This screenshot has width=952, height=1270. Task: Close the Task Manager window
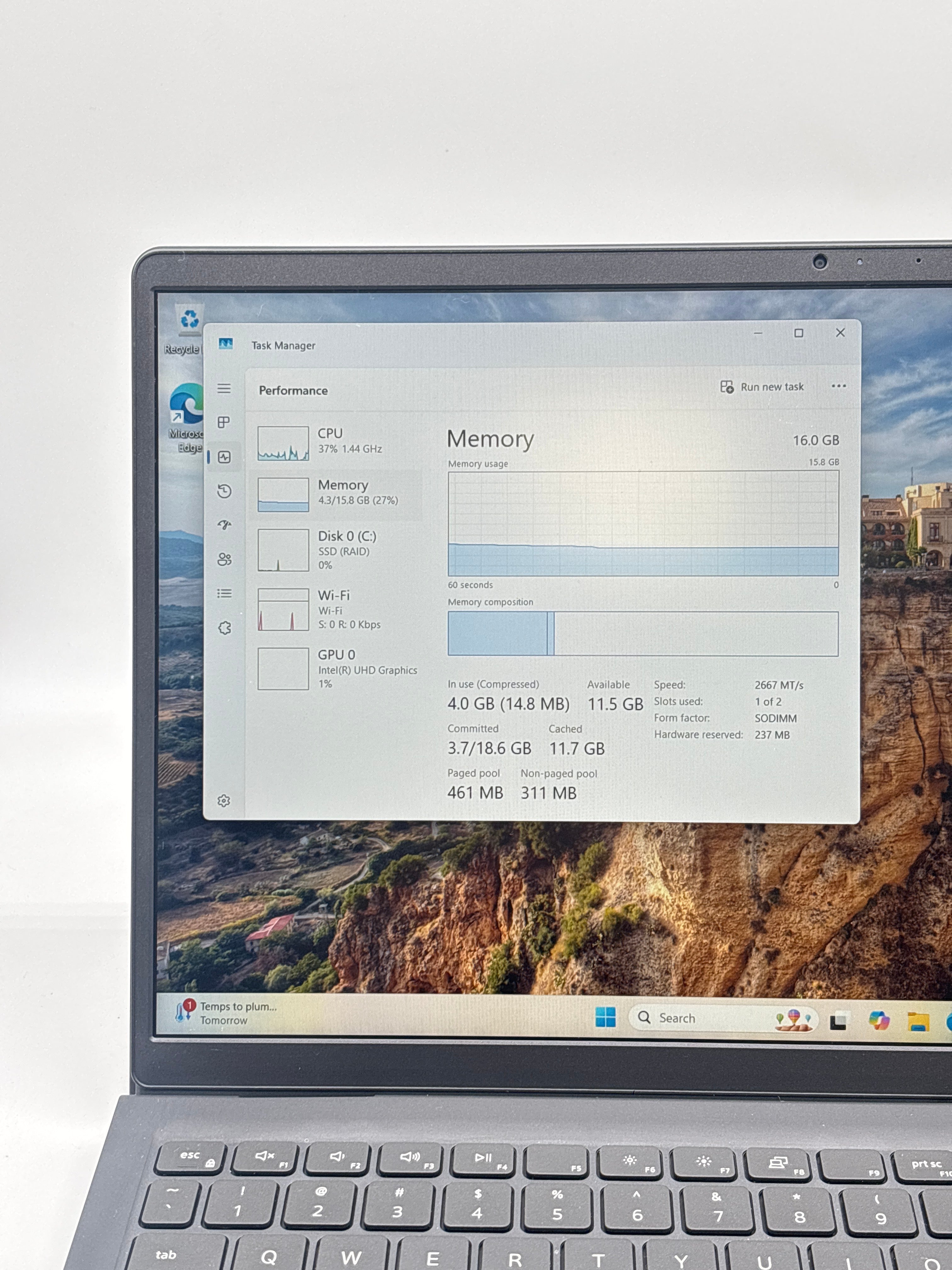[840, 332]
